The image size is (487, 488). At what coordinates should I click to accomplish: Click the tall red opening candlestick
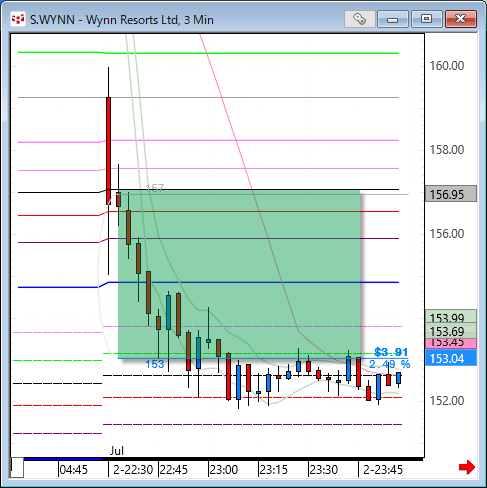tap(108, 151)
